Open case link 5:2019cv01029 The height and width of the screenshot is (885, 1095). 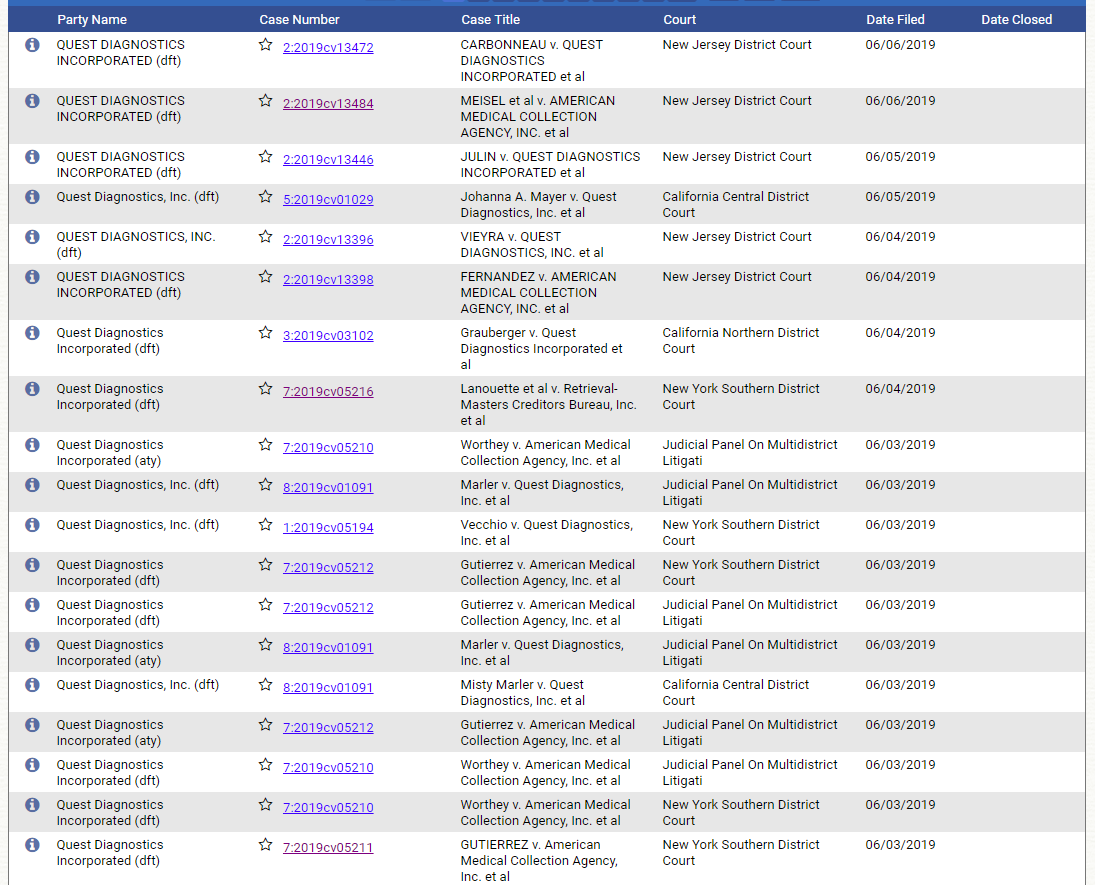pos(328,199)
